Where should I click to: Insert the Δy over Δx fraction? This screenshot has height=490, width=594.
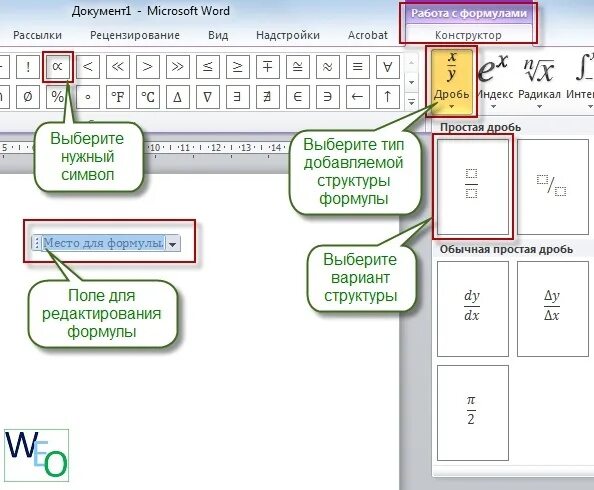[x=553, y=309]
